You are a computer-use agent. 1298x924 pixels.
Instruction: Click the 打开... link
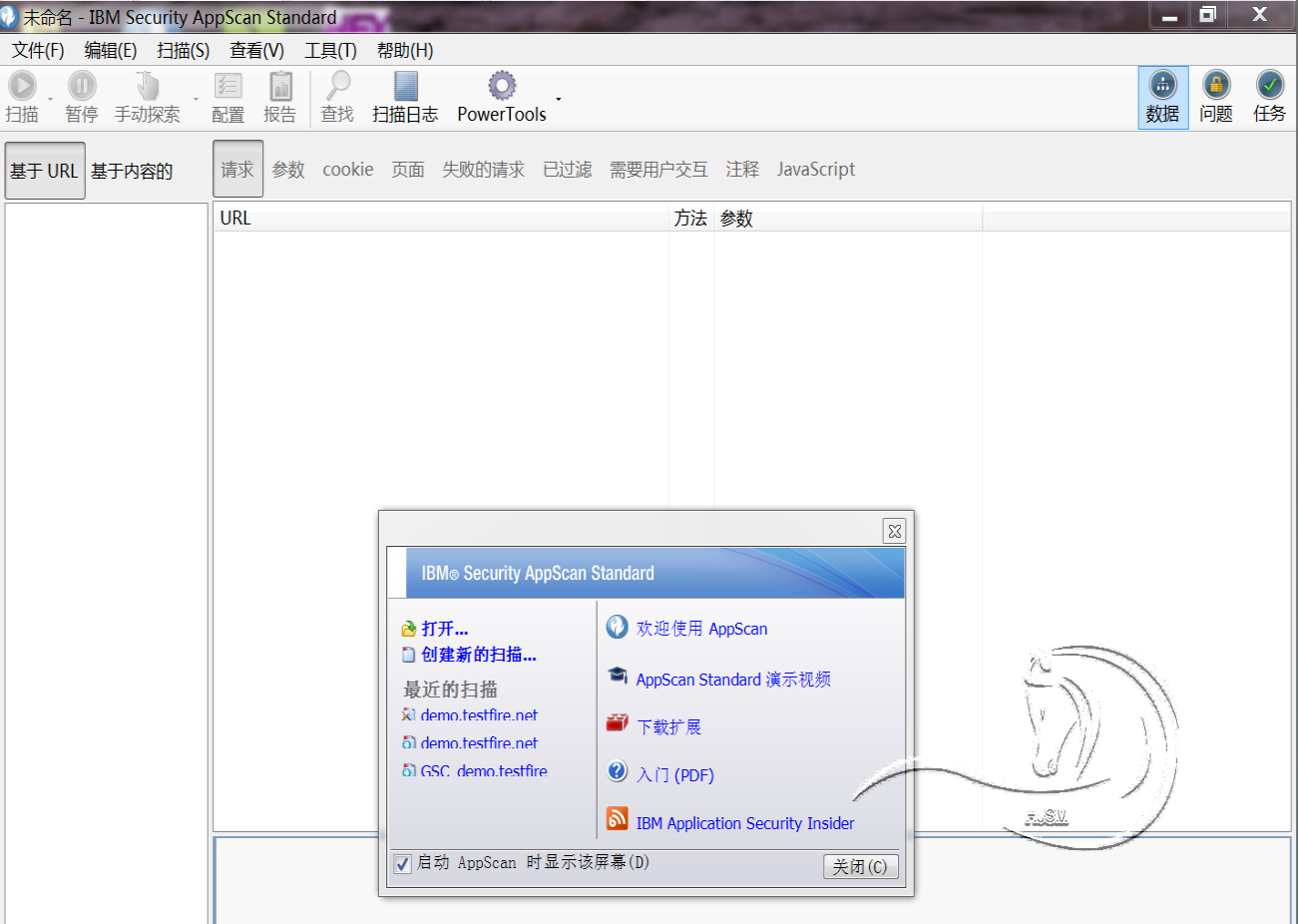tap(445, 629)
